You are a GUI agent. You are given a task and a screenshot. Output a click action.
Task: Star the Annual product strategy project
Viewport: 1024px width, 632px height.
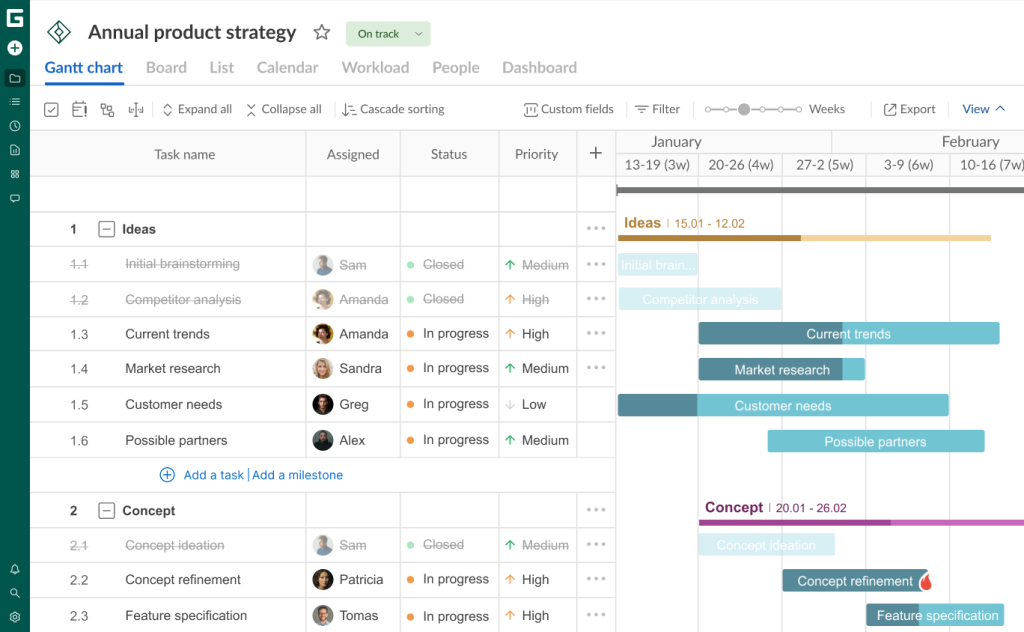pos(321,32)
